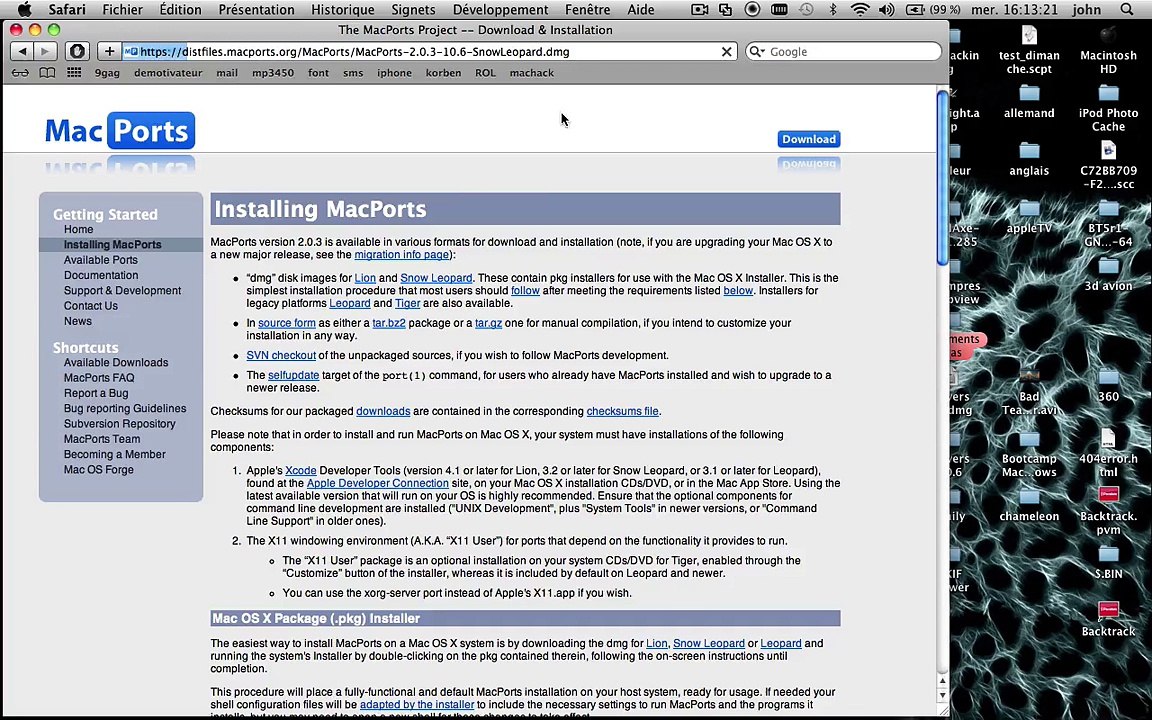The width and height of the screenshot is (1152, 720).
Task: Select chameleon folder on desktop
Action: pos(1029,504)
